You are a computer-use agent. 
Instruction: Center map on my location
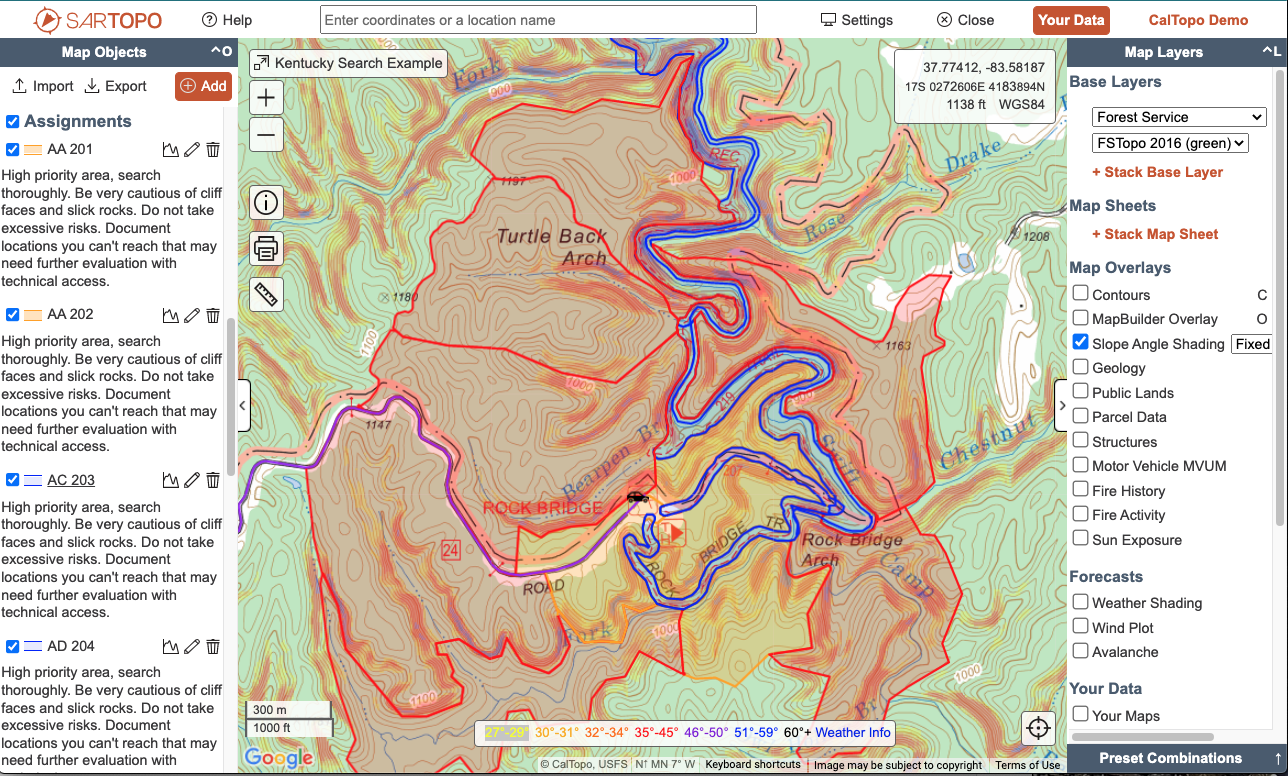pyautogui.click(x=1038, y=728)
